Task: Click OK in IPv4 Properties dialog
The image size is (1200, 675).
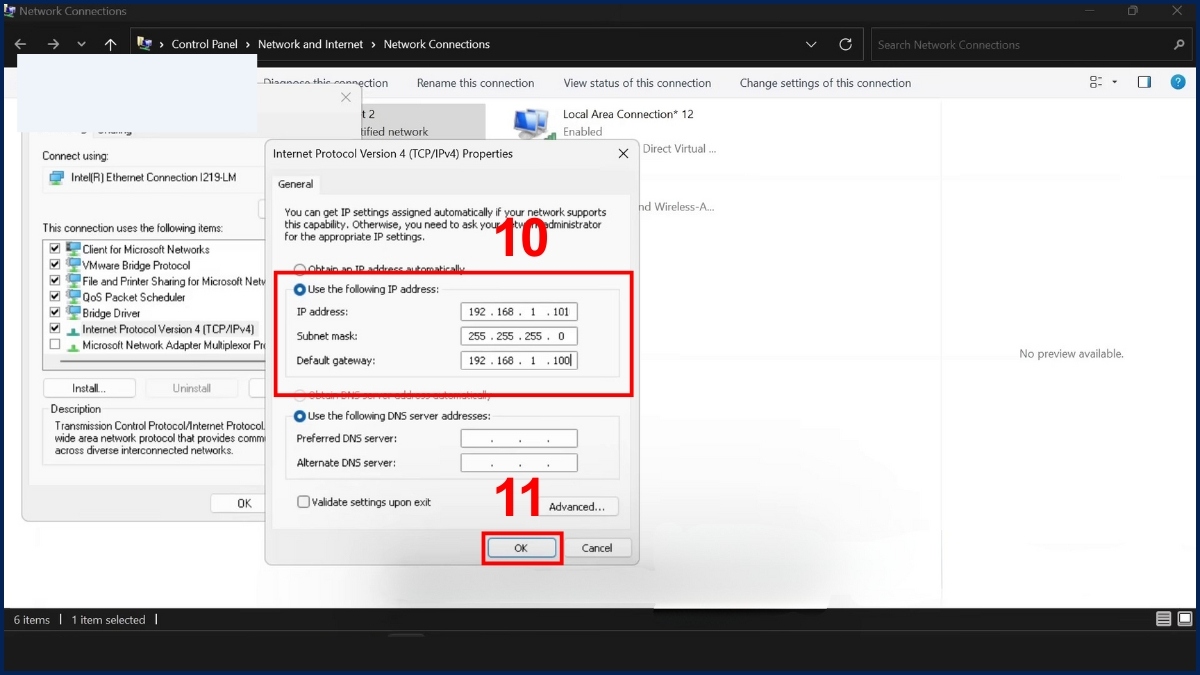Action: pyautogui.click(x=521, y=548)
